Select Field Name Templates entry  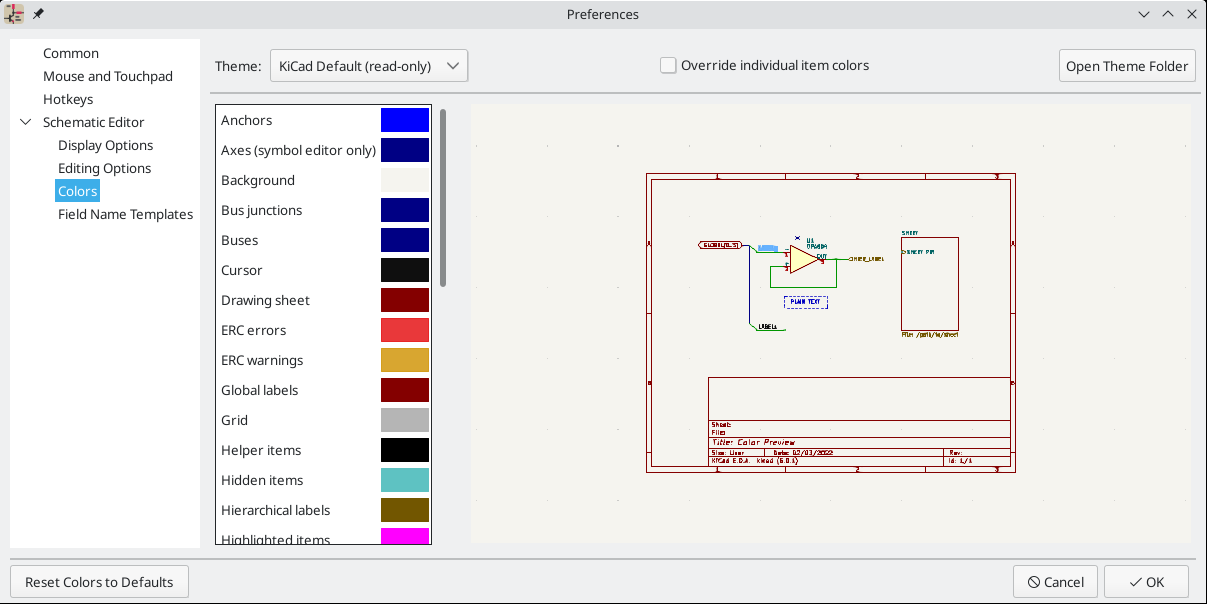point(125,214)
